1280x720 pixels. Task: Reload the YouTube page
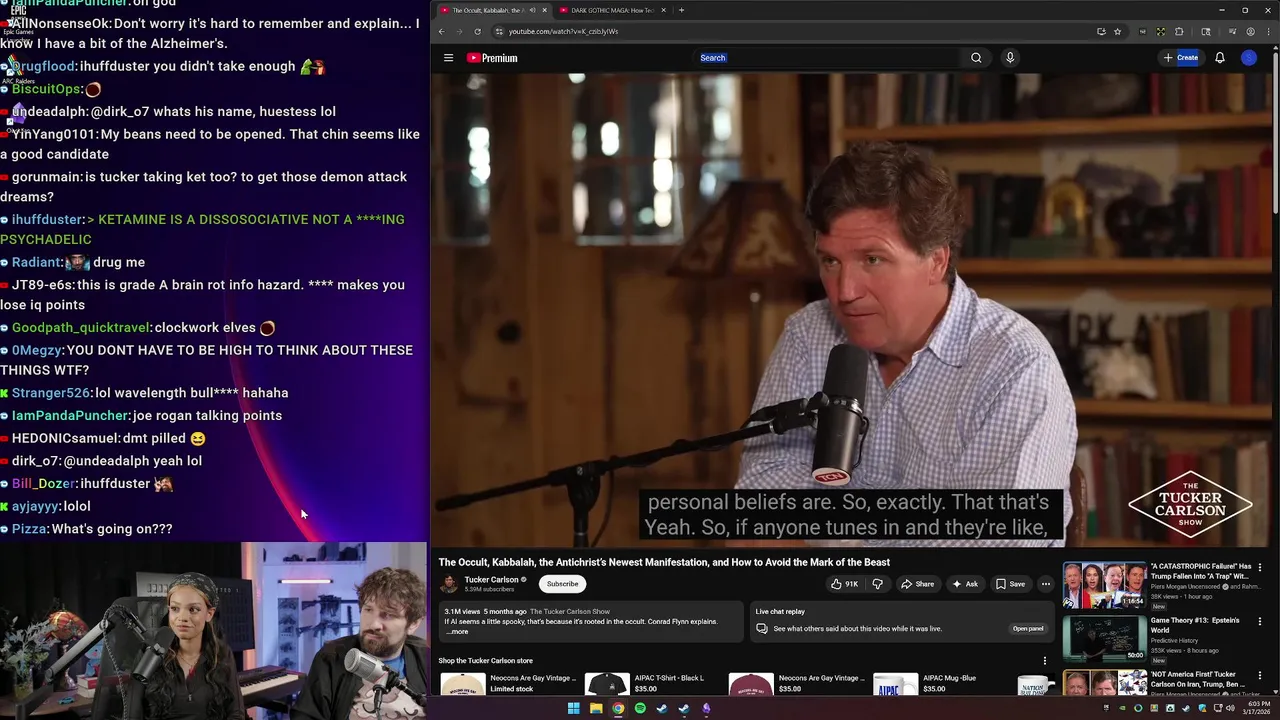pyautogui.click(x=477, y=31)
